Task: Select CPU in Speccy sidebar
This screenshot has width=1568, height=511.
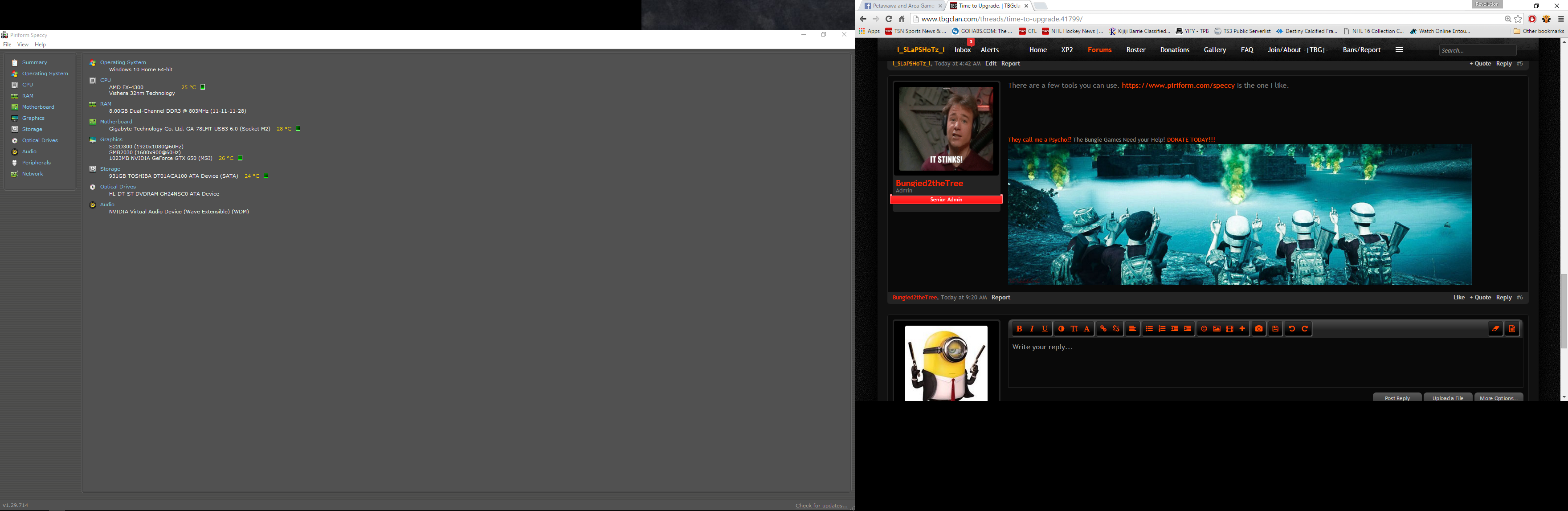Action: pyautogui.click(x=27, y=85)
